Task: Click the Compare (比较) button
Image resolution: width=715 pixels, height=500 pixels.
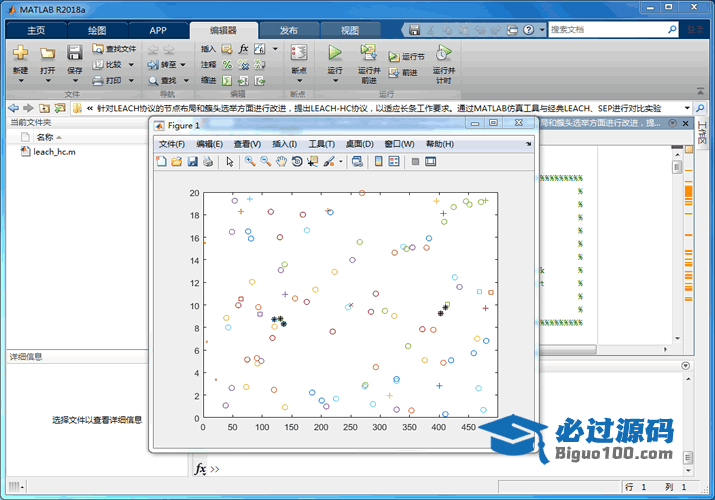Action: click(x=107, y=65)
